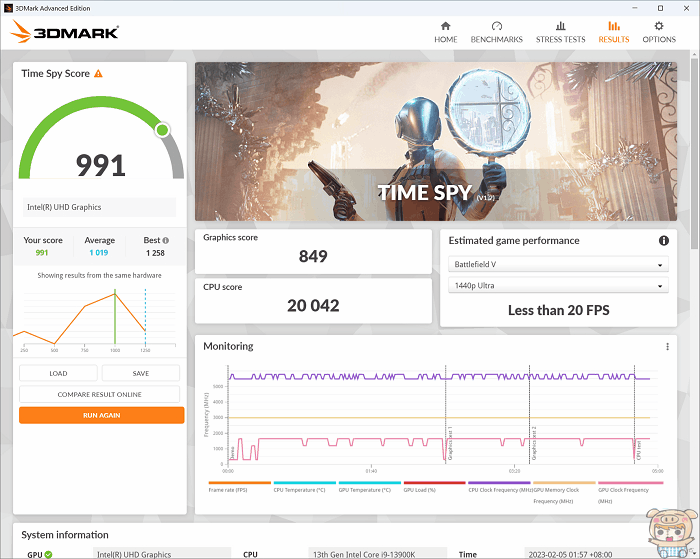Open the Options gear icon
700x559 pixels.
(659, 26)
